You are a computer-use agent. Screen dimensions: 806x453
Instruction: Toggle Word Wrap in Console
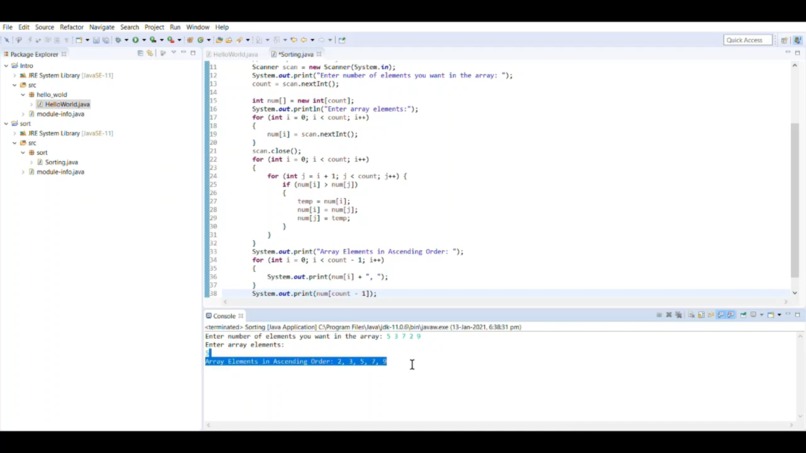(x=711, y=315)
